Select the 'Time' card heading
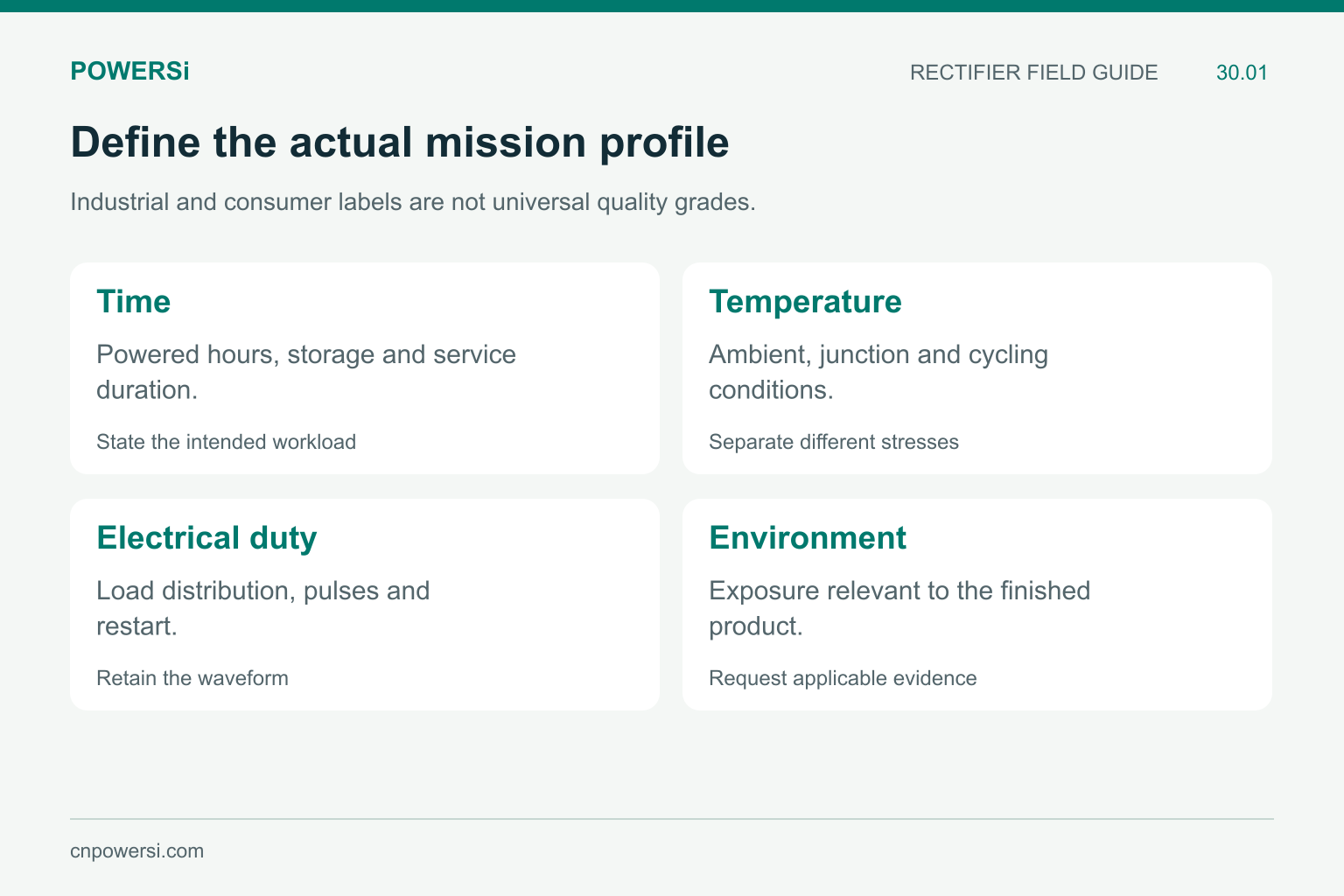 click(x=133, y=302)
